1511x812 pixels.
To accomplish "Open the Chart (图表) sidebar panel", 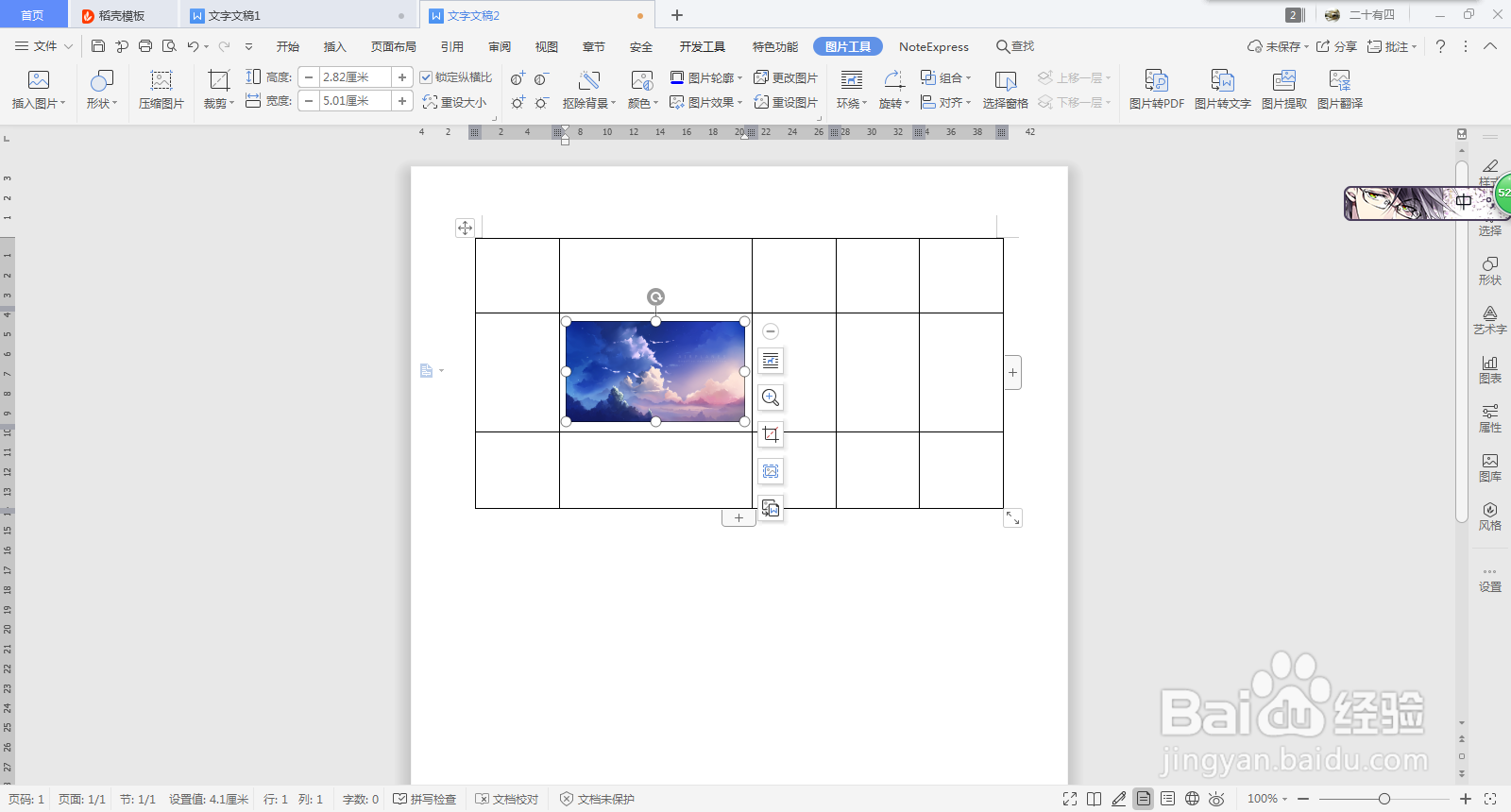I will click(x=1490, y=369).
